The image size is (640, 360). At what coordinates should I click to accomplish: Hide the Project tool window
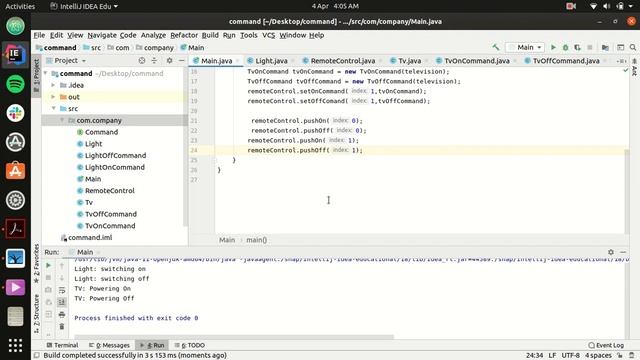(182, 60)
